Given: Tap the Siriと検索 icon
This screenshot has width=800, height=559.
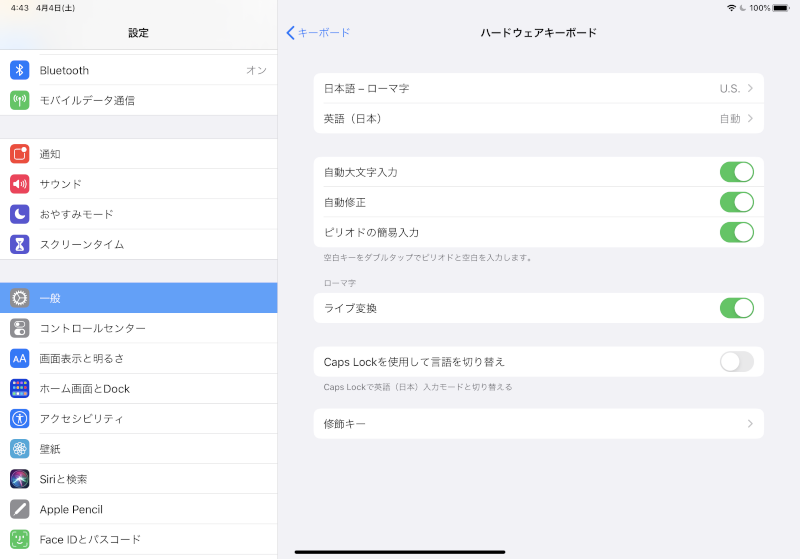Looking at the screenshot, I should pyautogui.click(x=19, y=478).
